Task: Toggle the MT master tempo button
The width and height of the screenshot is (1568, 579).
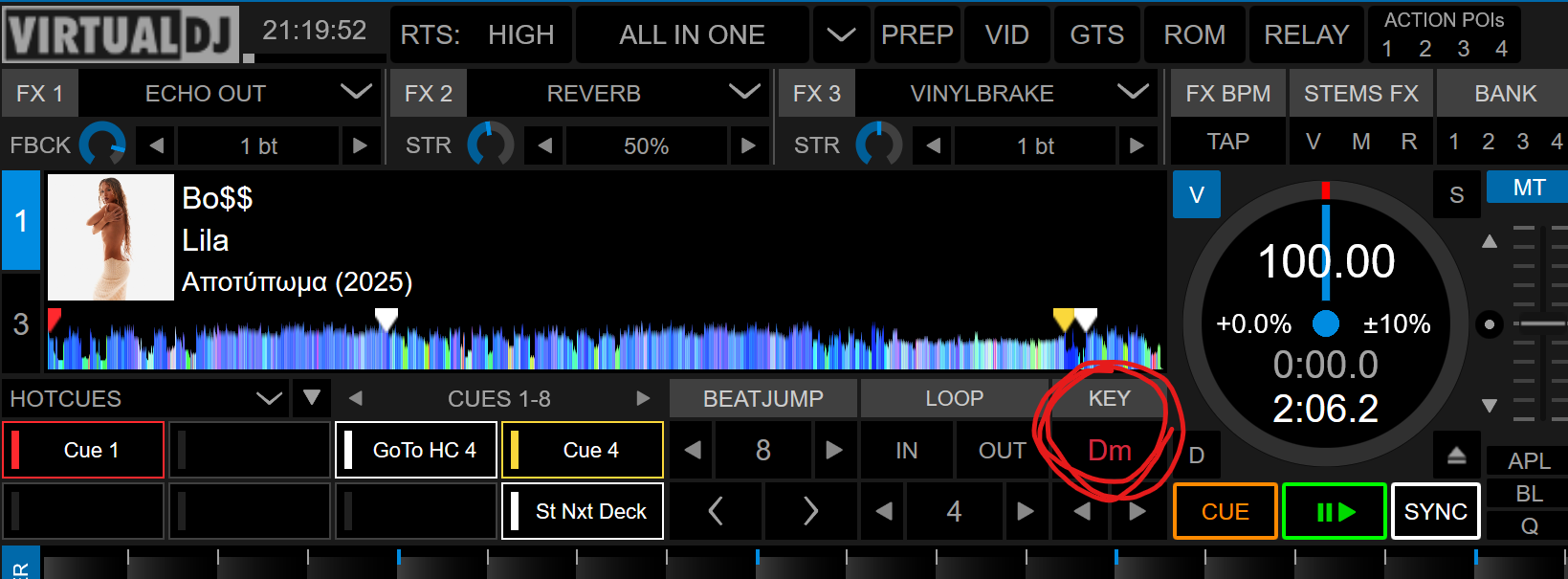Action: click(x=1528, y=188)
